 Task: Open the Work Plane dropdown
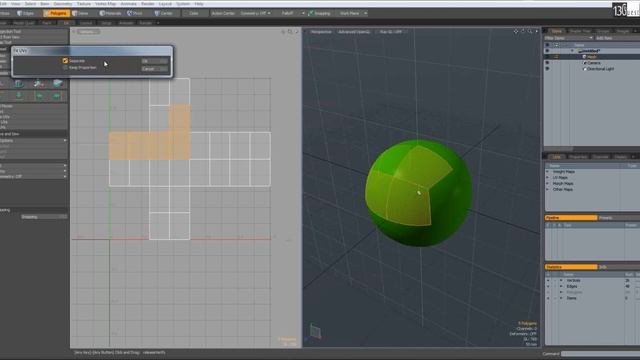353,13
